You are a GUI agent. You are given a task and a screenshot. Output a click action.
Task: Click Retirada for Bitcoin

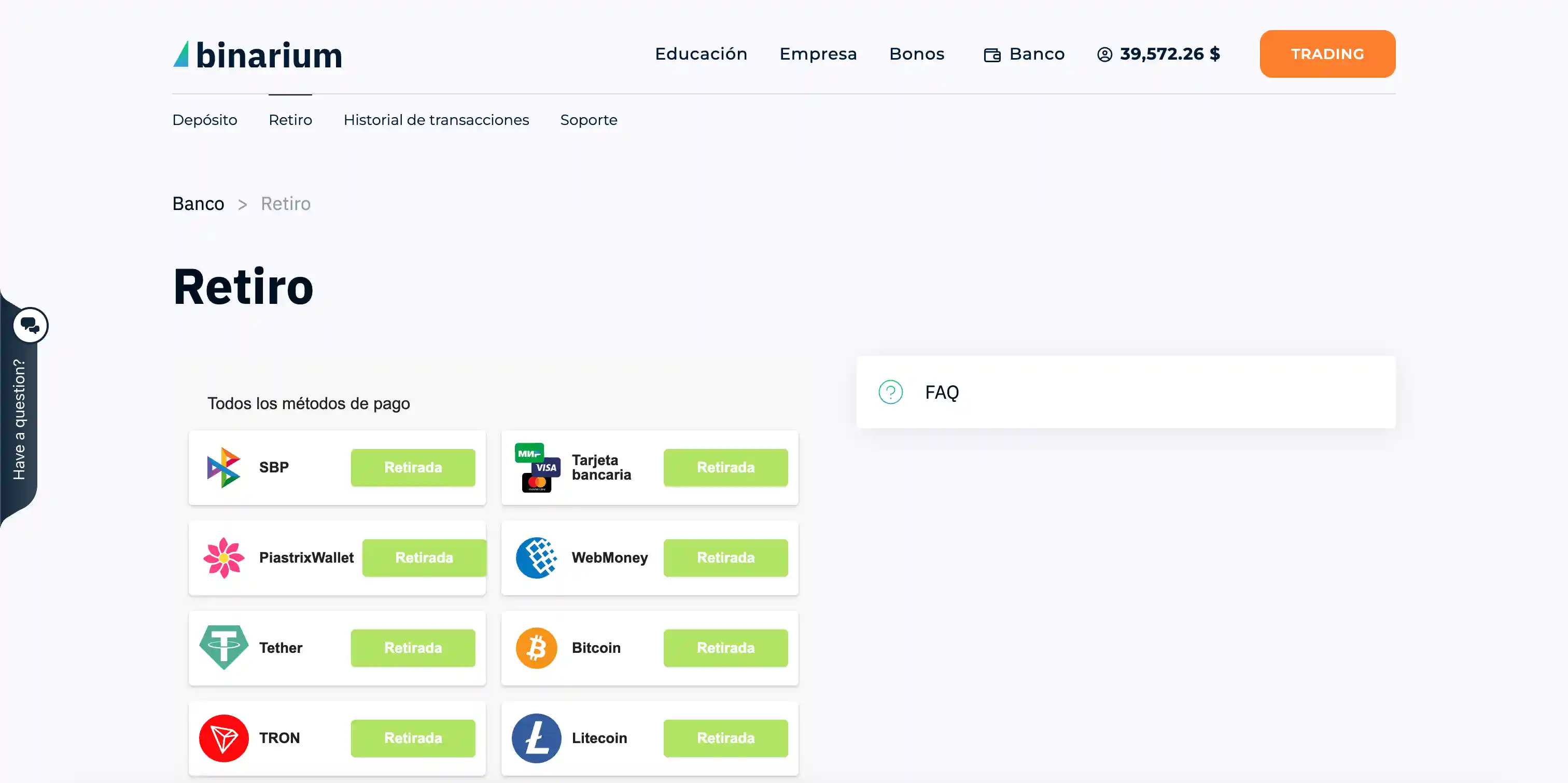(725, 648)
